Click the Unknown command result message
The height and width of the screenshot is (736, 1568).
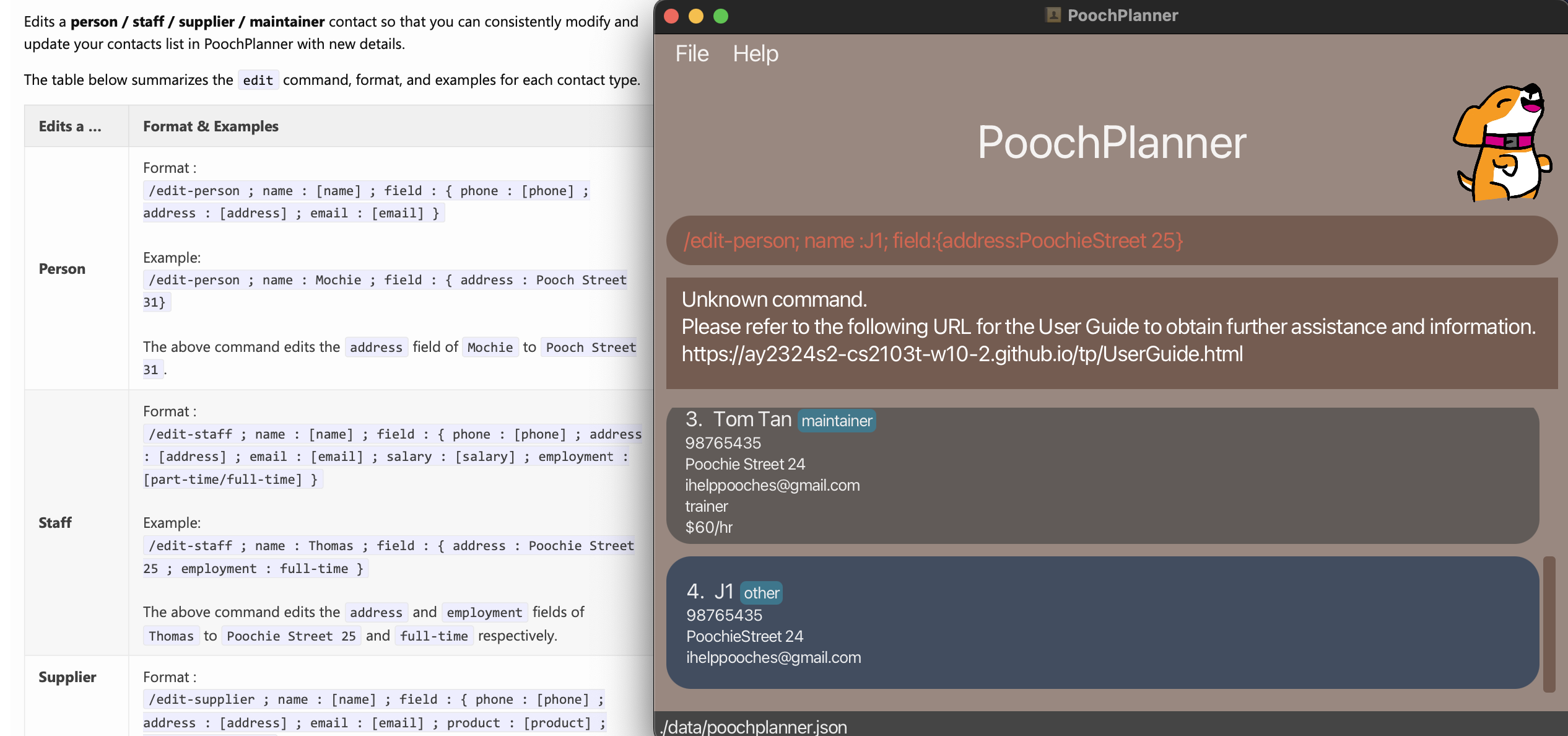(x=774, y=299)
